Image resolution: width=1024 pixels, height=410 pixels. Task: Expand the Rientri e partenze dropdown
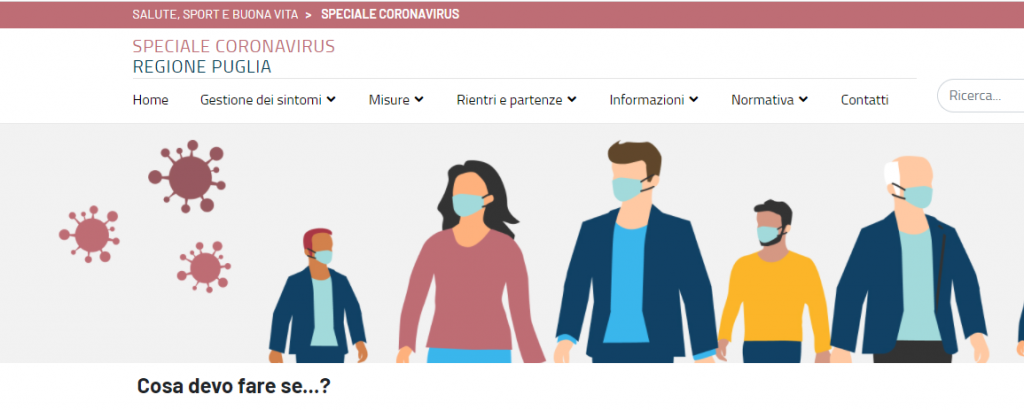pyautogui.click(x=516, y=100)
